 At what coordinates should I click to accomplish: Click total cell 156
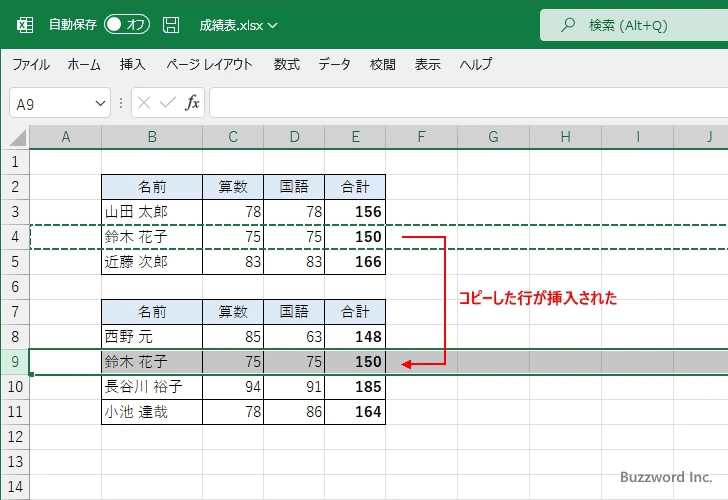355,212
